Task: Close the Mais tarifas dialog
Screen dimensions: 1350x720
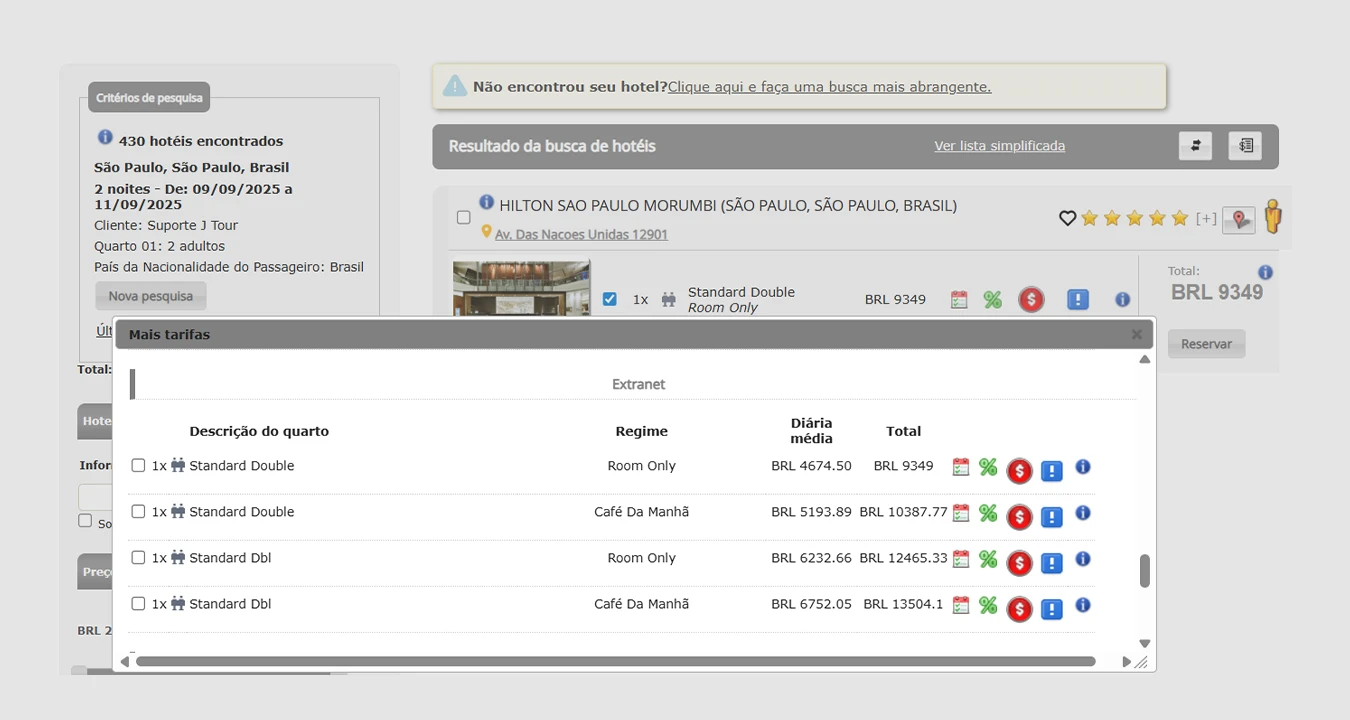Action: (x=1136, y=335)
